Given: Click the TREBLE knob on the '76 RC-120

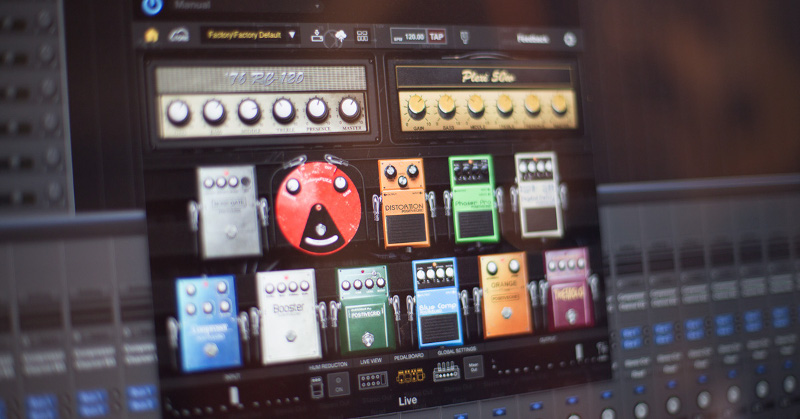Looking at the screenshot, I should (283, 110).
